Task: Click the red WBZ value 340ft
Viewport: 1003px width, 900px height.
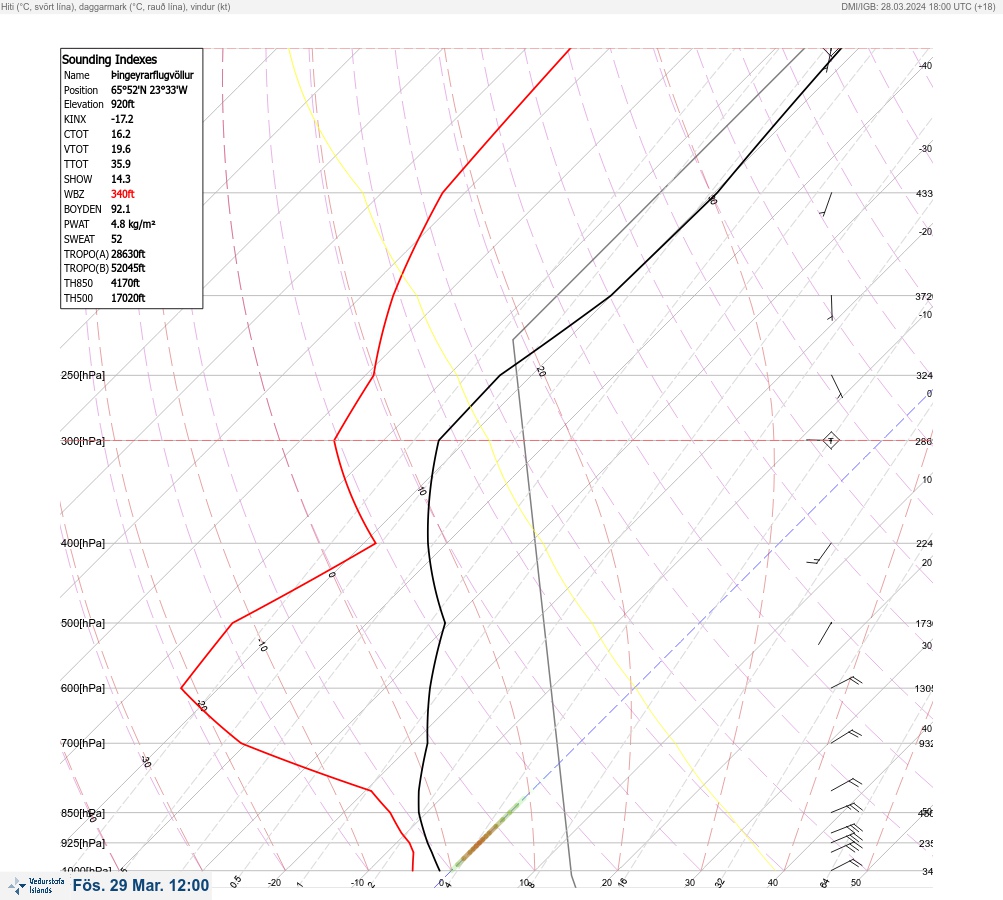Action: [123, 194]
